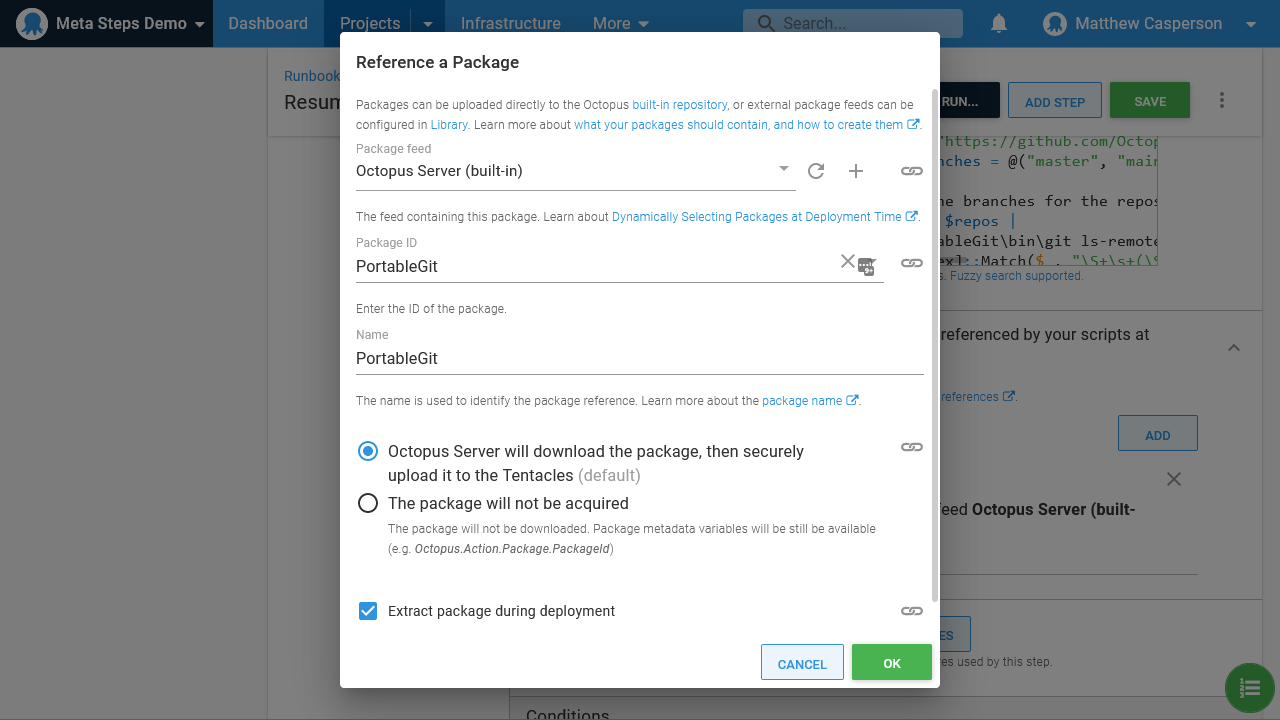The width and height of the screenshot is (1280, 720).
Task: Open the task list floating button
Action: [x=1249, y=688]
